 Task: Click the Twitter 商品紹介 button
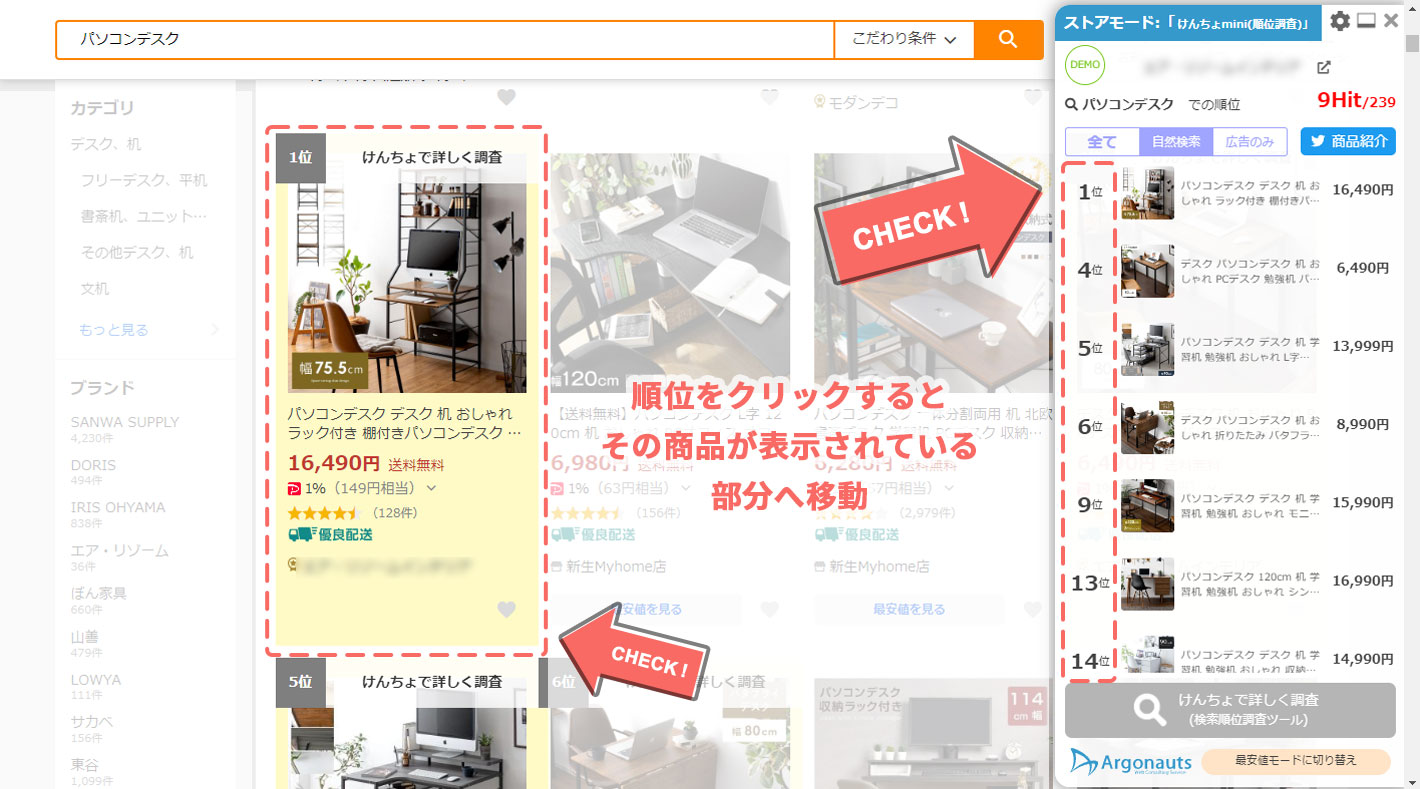(1347, 141)
